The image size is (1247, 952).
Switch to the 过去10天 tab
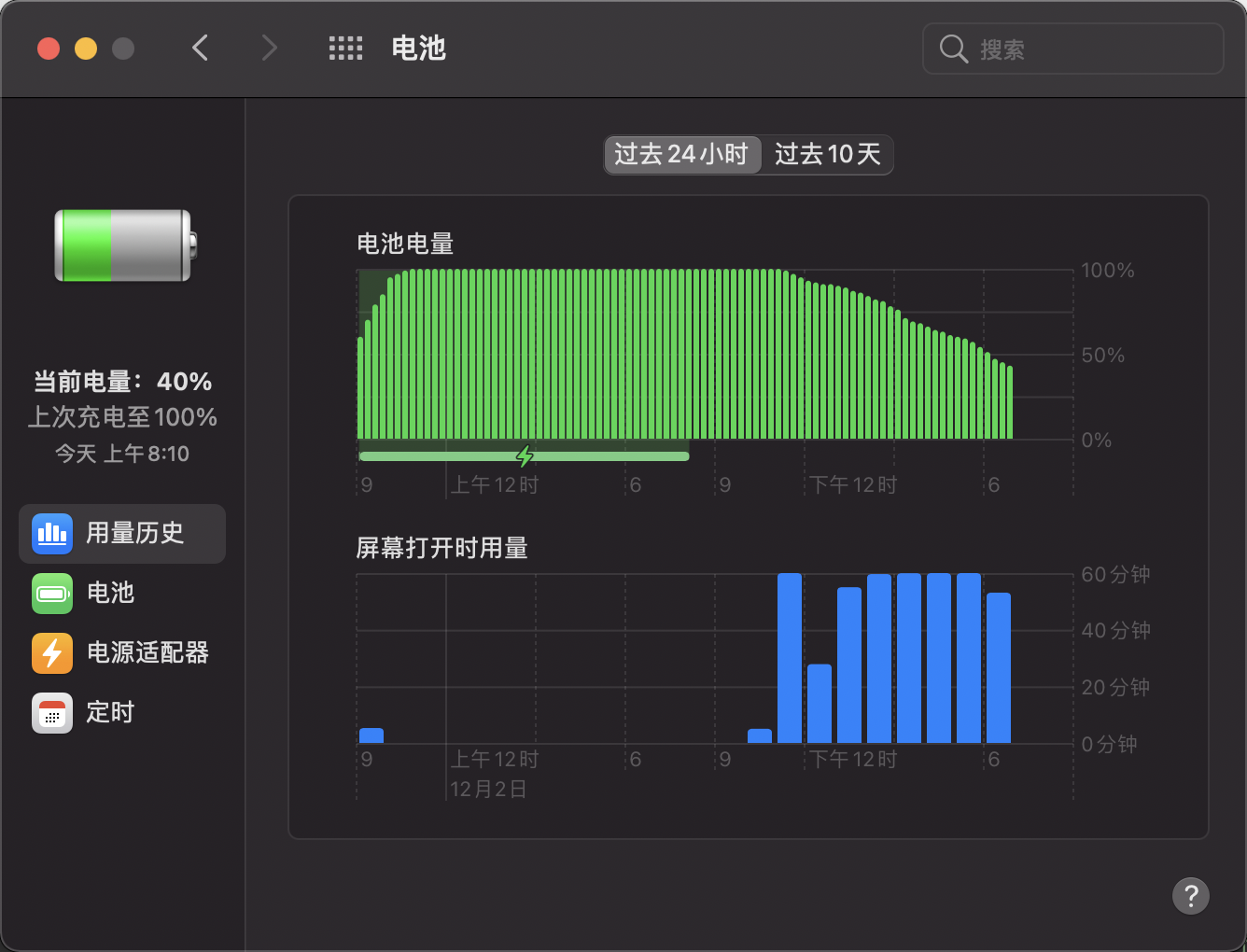827,155
